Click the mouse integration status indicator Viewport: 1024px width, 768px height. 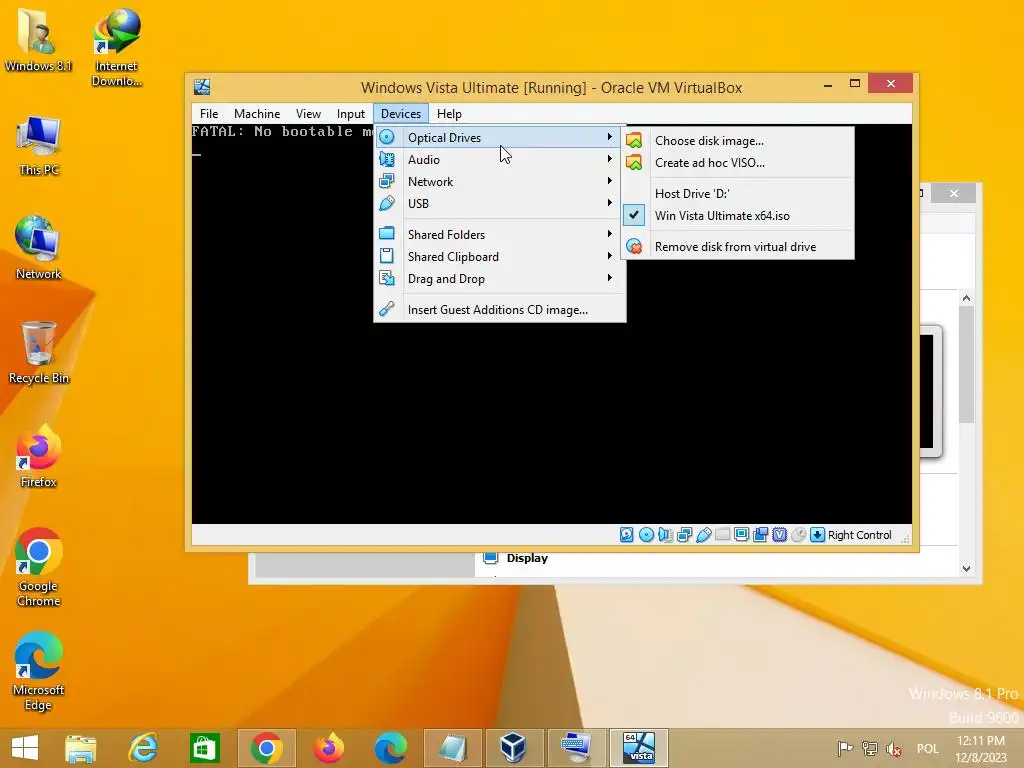point(798,535)
